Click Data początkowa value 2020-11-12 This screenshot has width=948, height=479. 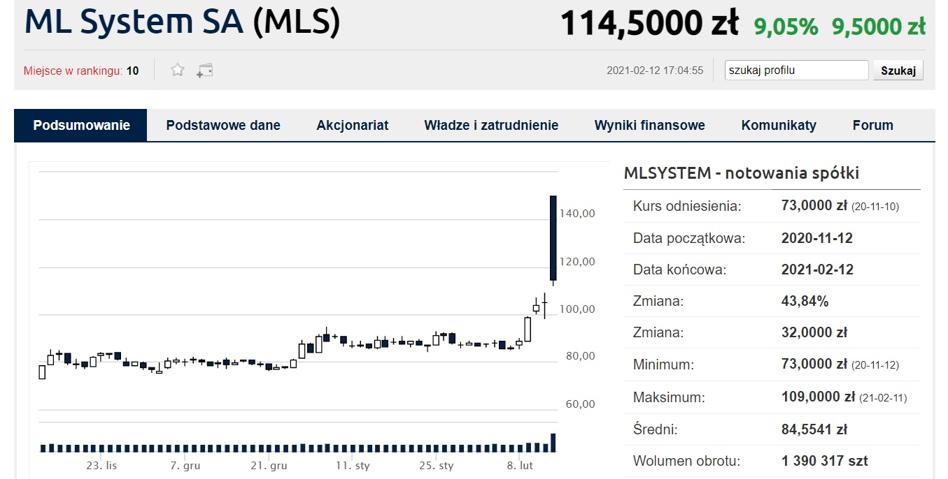(x=817, y=238)
